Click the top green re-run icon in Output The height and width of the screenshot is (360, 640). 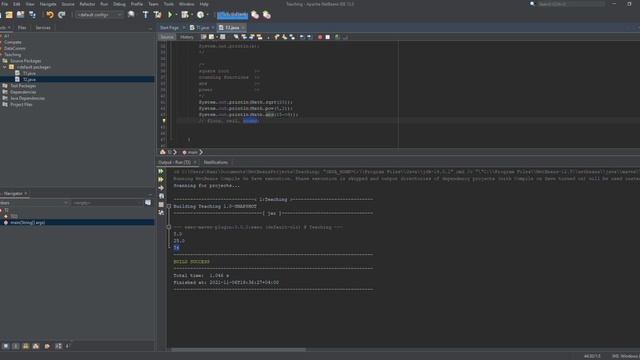(x=161, y=171)
